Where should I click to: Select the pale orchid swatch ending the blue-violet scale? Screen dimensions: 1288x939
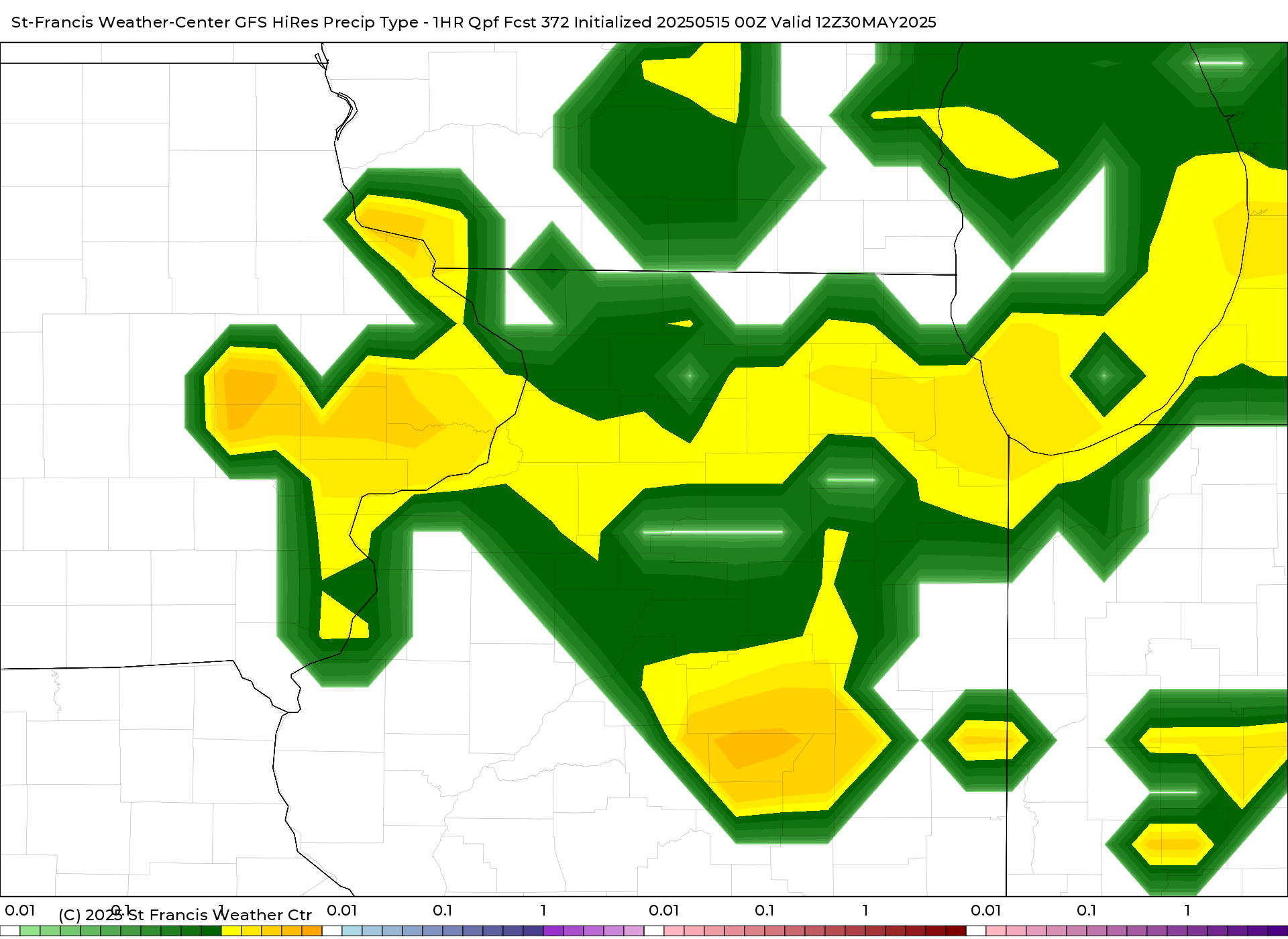[x=634, y=931]
